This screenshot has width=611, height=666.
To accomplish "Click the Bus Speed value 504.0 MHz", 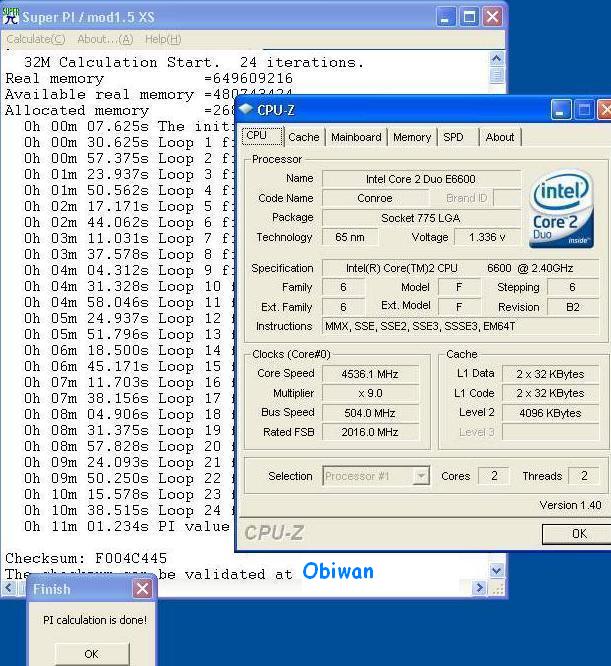I will pos(370,413).
